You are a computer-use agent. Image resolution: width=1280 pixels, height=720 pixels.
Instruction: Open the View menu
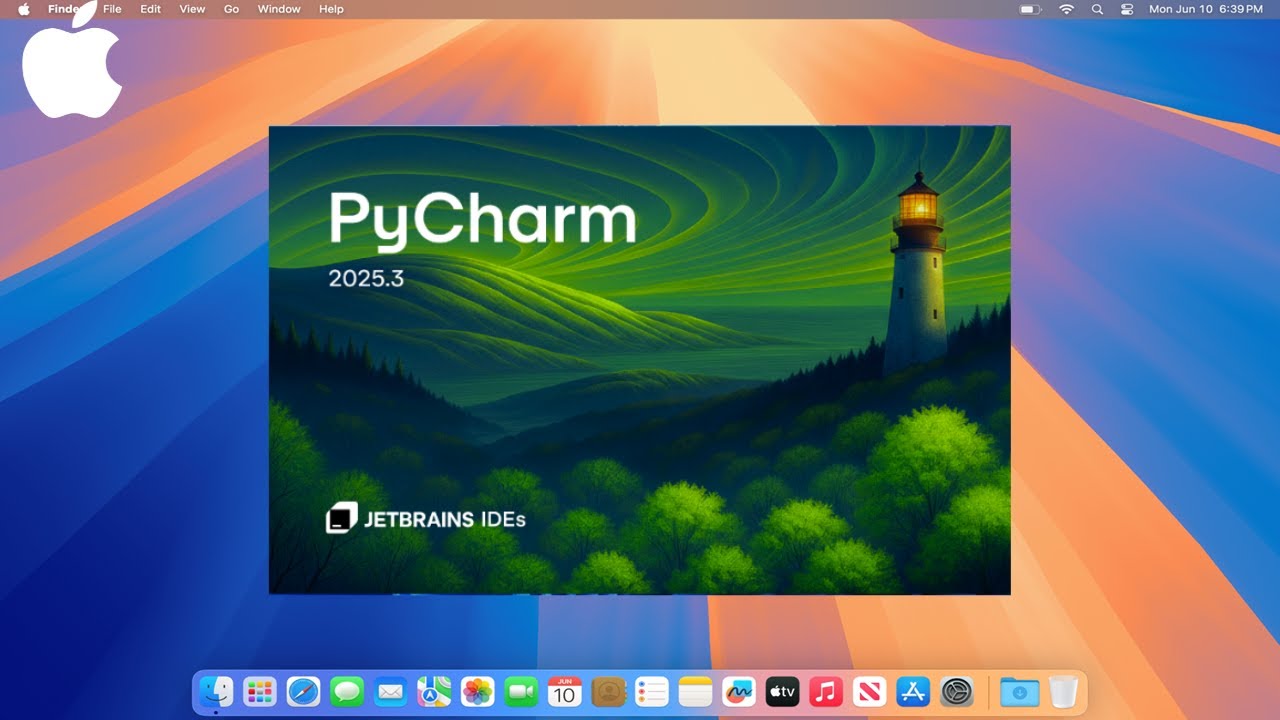pos(192,9)
